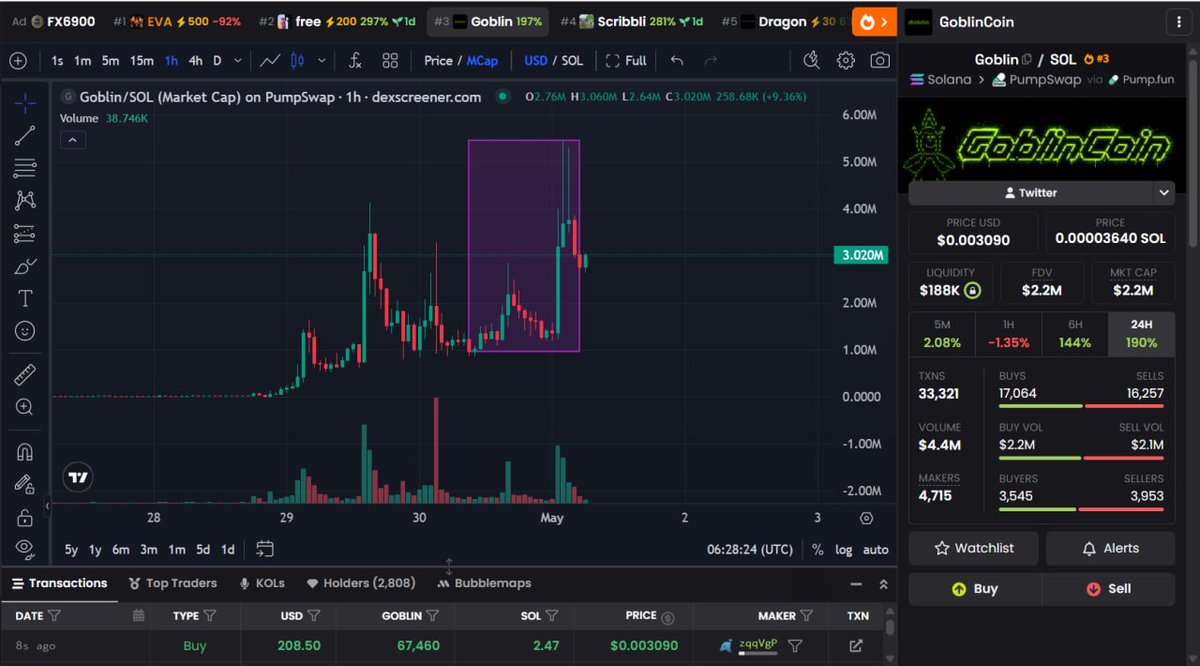Open the KOLs tab
Viewport: 1200px width, 666px height.
click(261, 583)
